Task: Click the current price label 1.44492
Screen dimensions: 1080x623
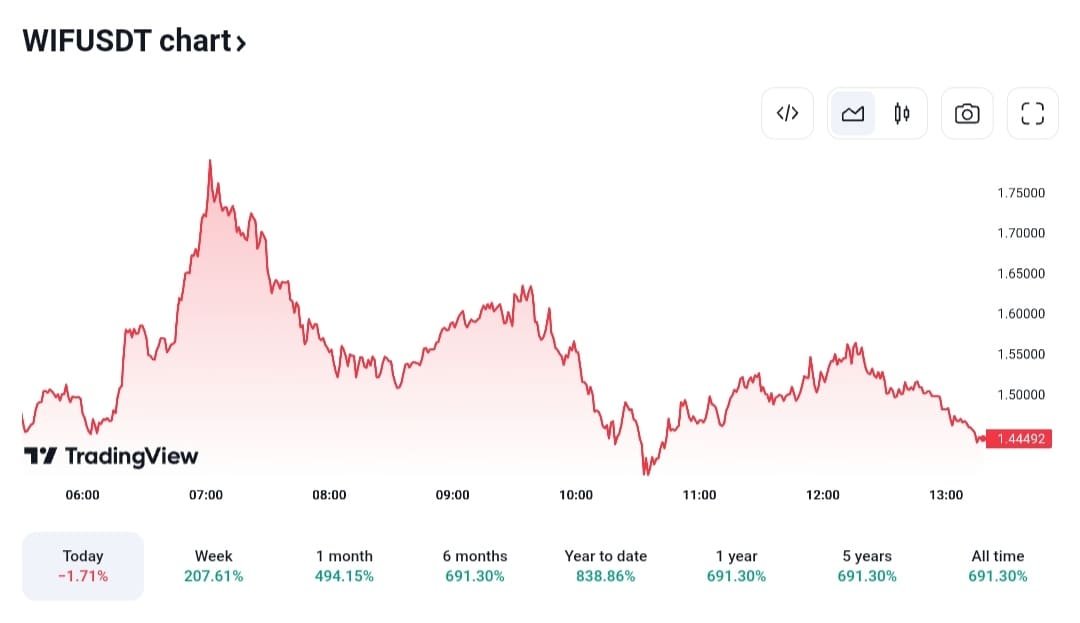Action: pos(1019,438)
